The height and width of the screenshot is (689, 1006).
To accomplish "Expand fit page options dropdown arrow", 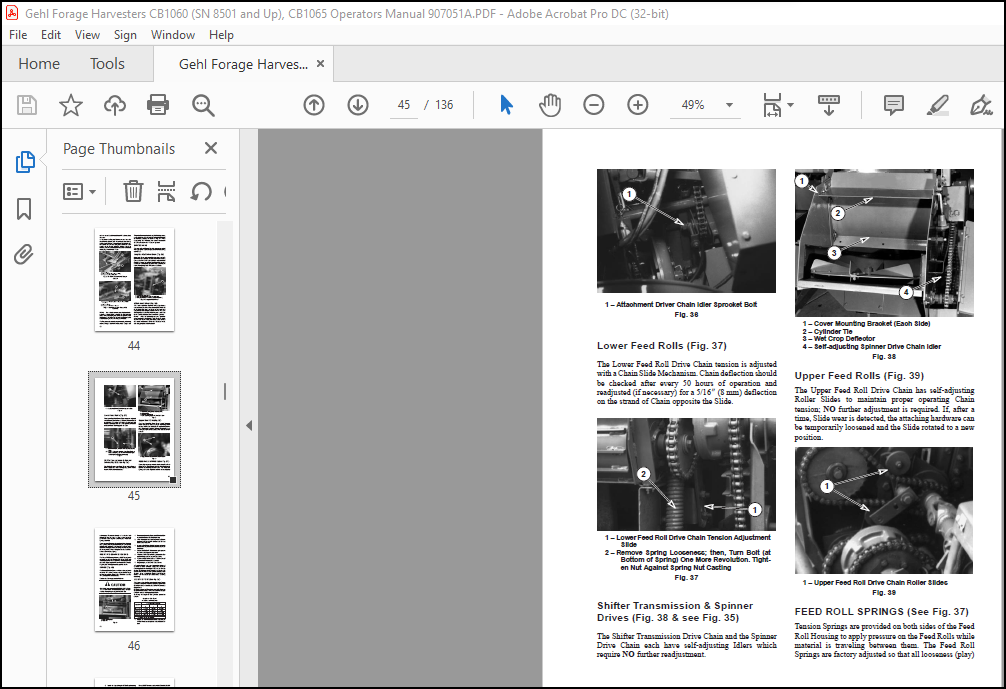I will pos(790,105).
